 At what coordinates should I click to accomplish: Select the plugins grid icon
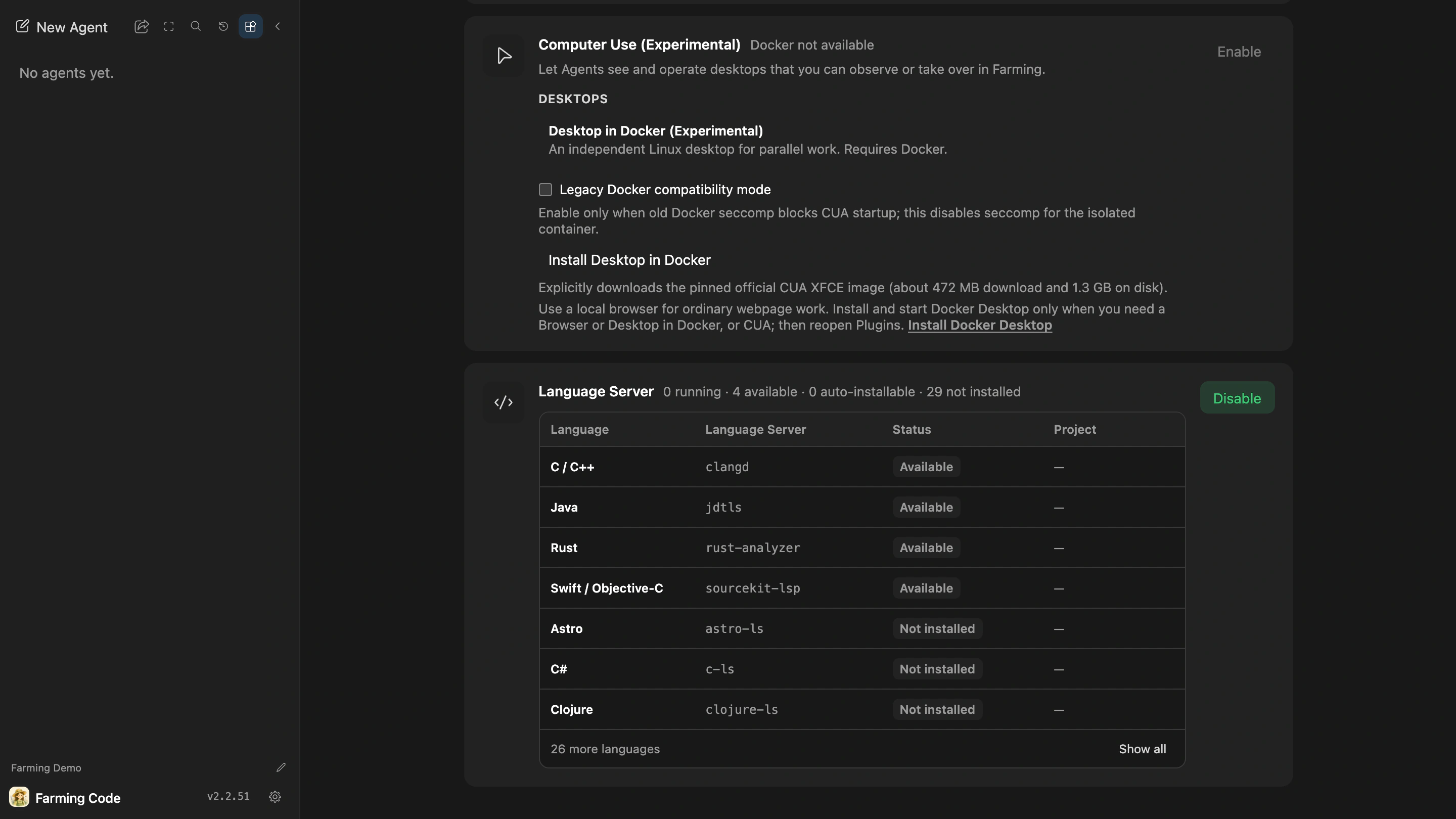[250, 27]
